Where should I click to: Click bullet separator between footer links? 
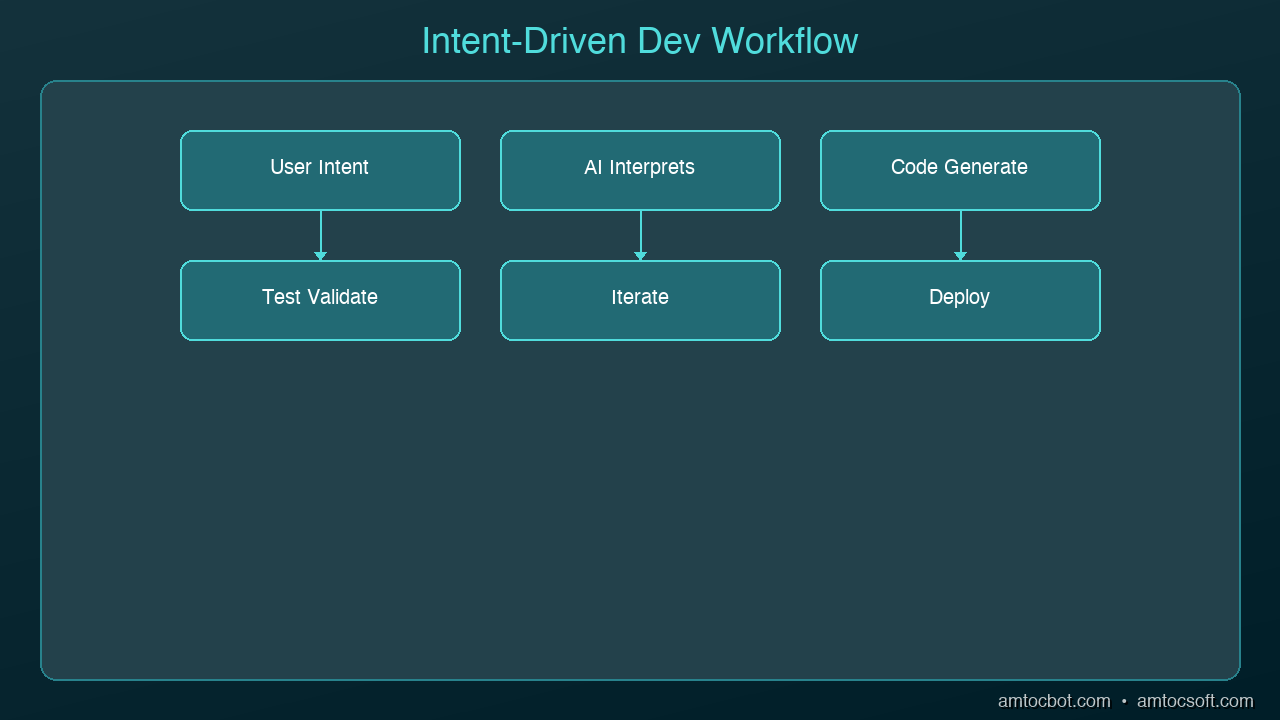1124,702
